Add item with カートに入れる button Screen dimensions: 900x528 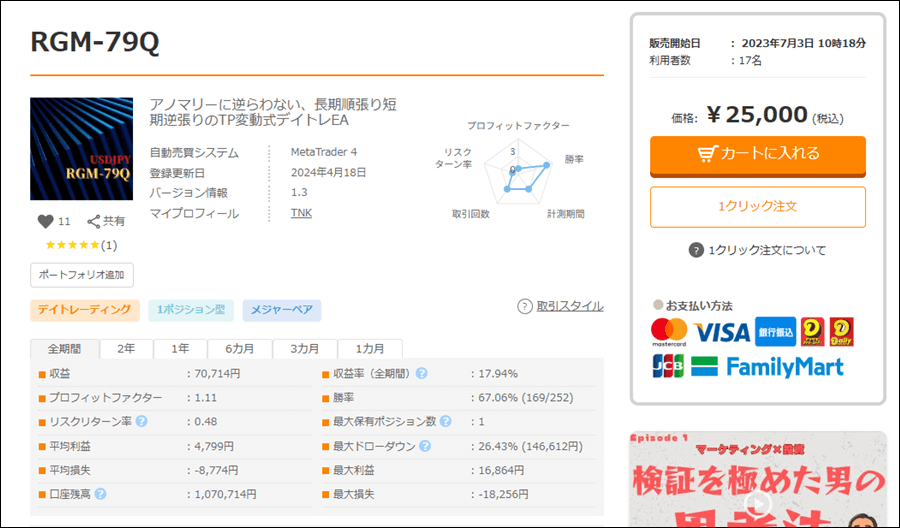click(757, 154)
